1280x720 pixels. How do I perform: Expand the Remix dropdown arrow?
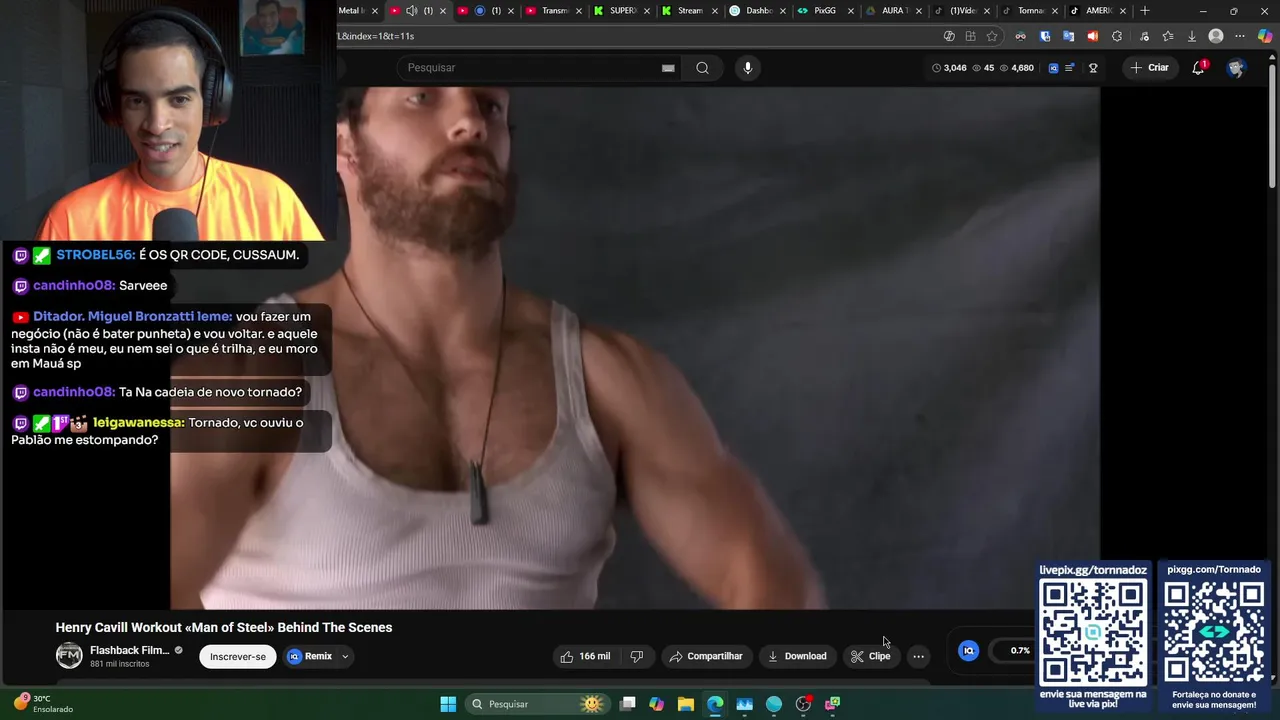(345, 657)
